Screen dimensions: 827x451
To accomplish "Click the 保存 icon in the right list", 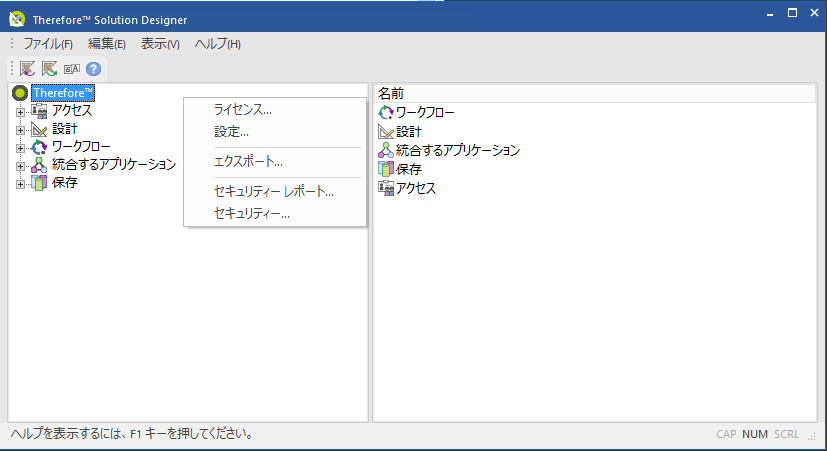I will (386, 169).
